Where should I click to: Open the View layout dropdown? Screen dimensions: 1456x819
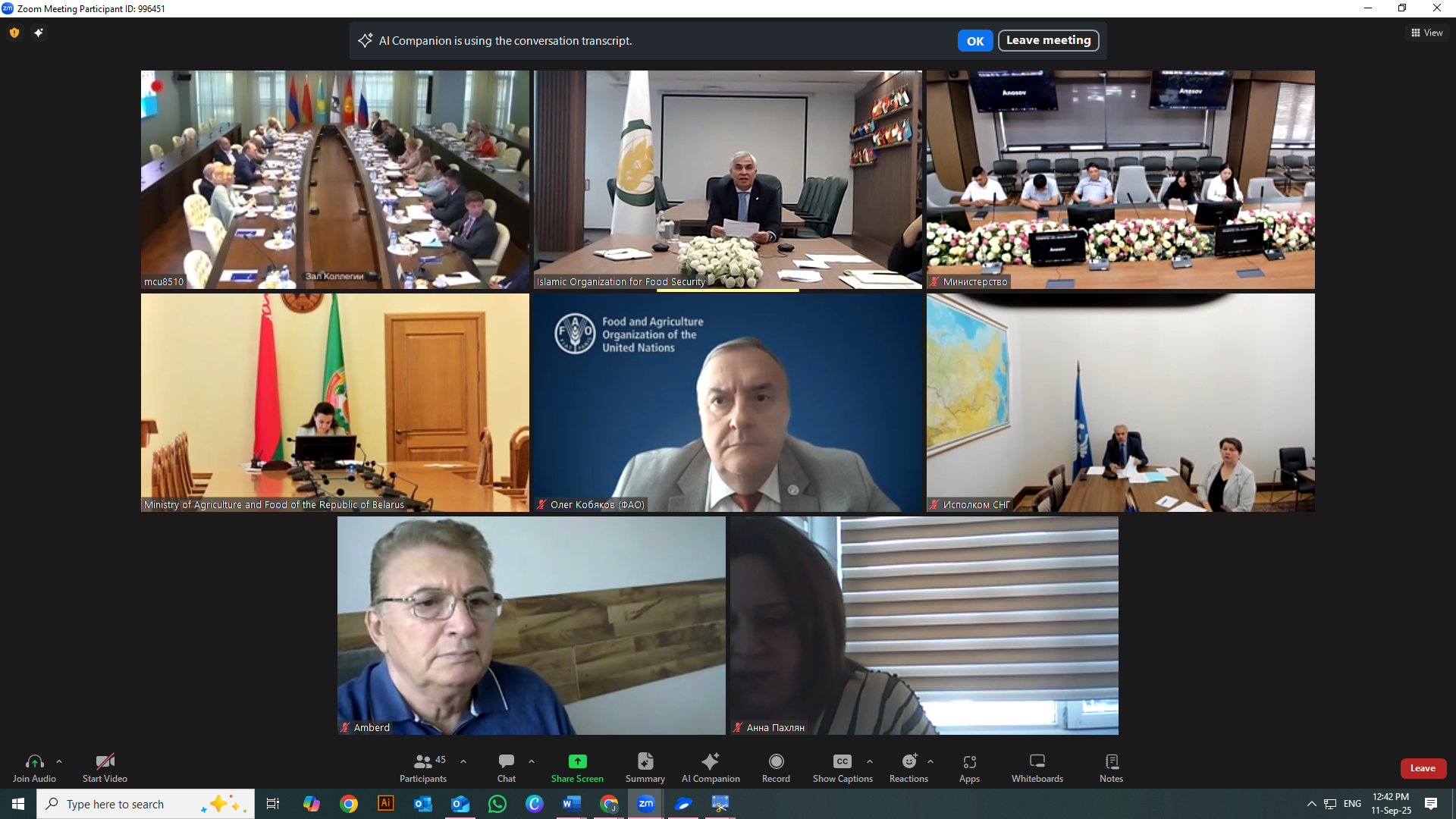1427,33
